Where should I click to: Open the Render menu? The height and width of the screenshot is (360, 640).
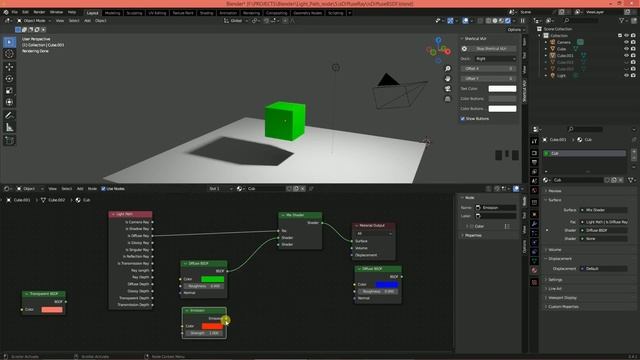coord(39,12)
